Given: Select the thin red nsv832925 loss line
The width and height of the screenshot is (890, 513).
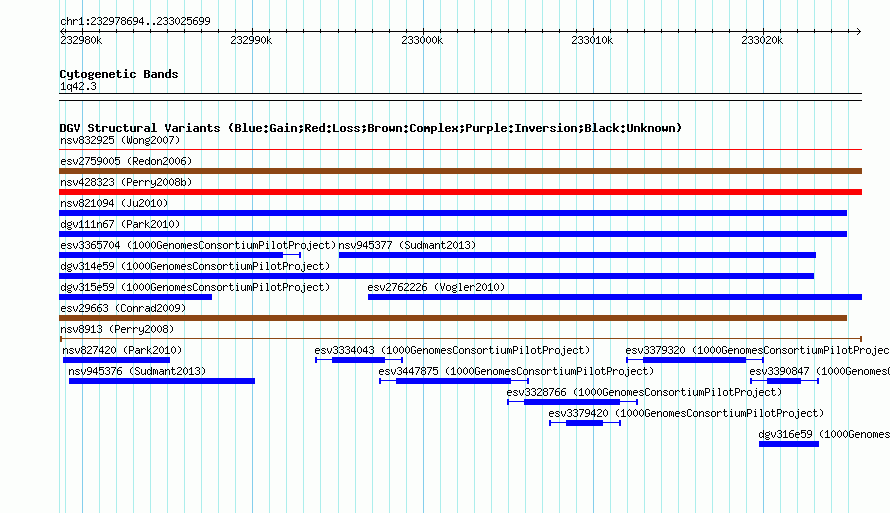Looking at the screenshot, I should pos(460,150).
